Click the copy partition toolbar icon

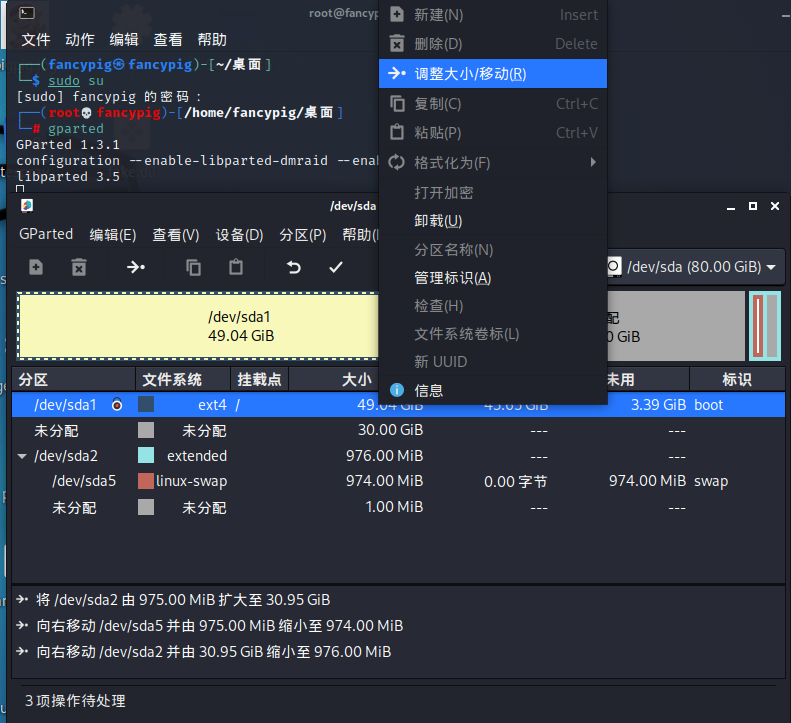(x=193, y=267)
